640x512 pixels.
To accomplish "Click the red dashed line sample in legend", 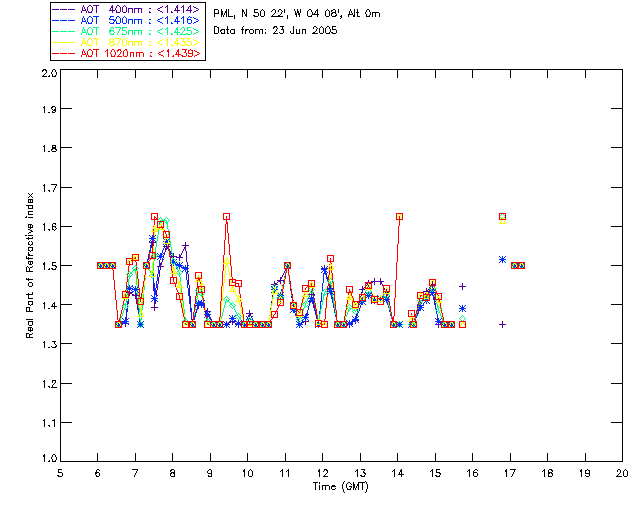I will click(64, 53).
